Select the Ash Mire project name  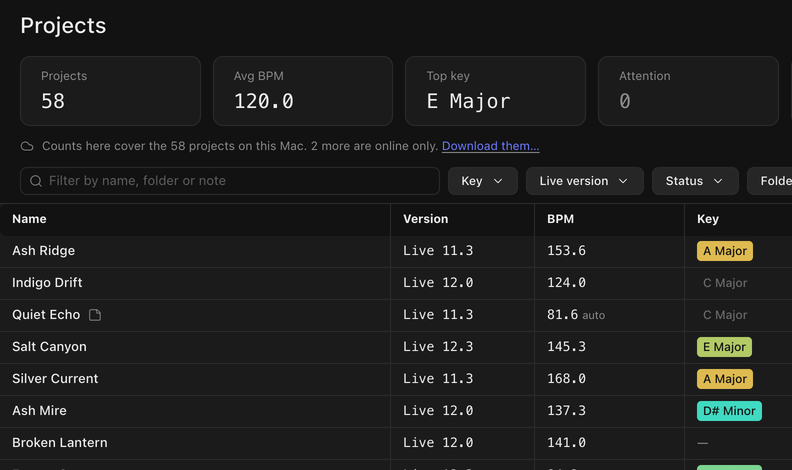[39, 410]
